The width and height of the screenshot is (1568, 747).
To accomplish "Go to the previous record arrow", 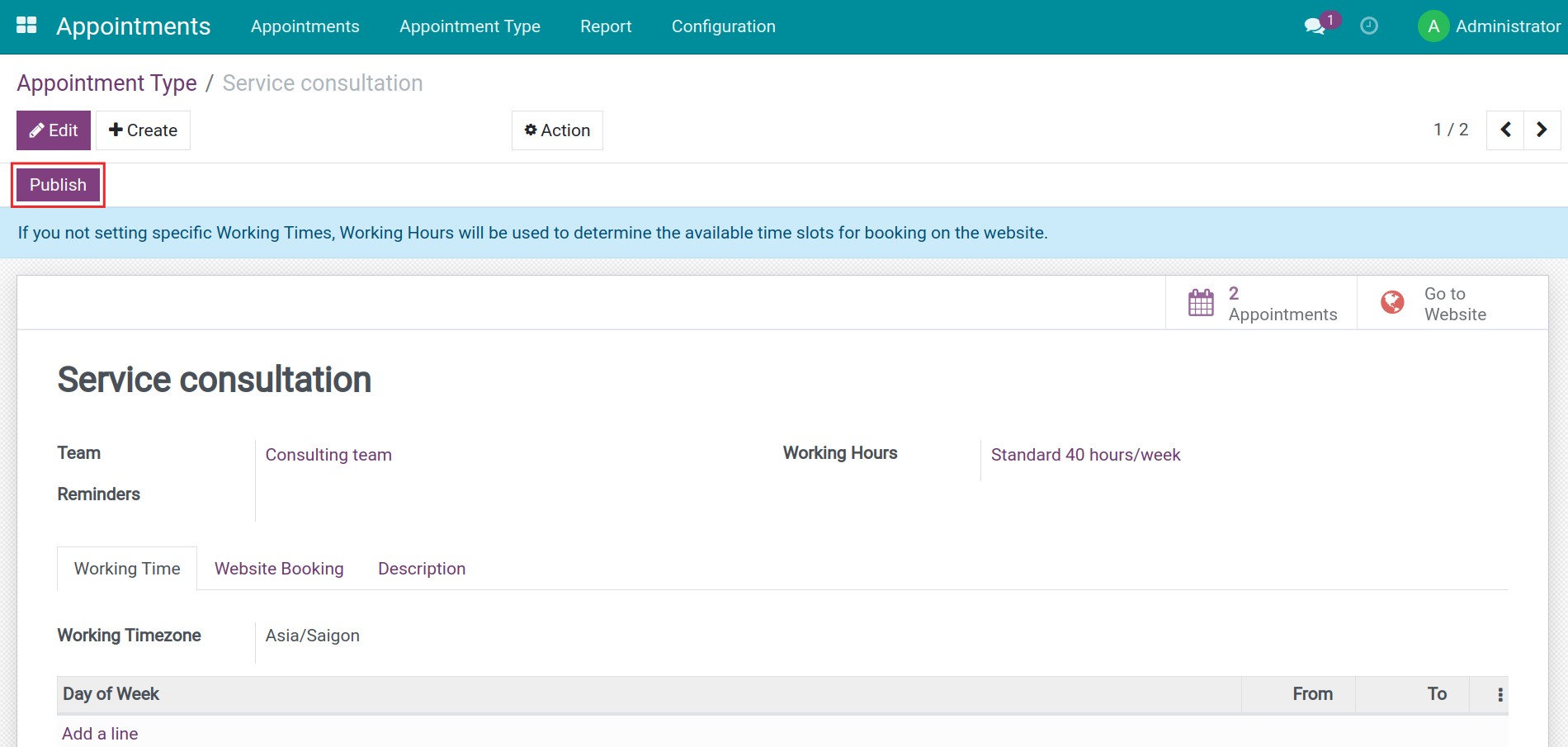I will 1505,130.
